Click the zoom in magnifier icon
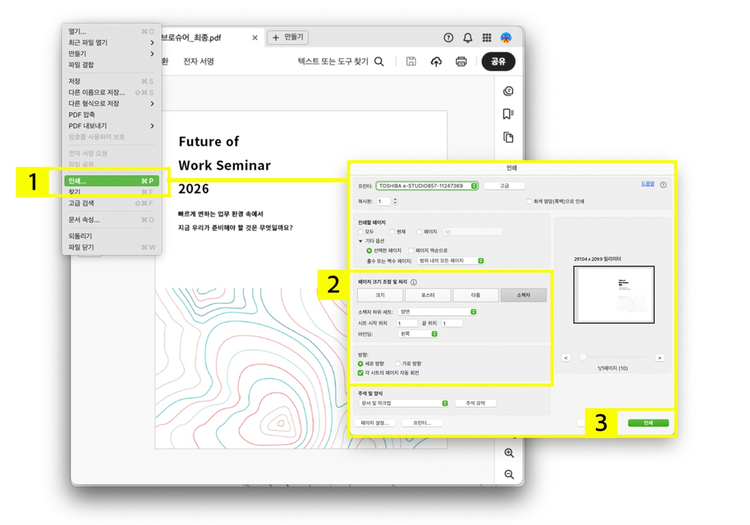The height and width of the screenshot is (525, 750). 509,453
